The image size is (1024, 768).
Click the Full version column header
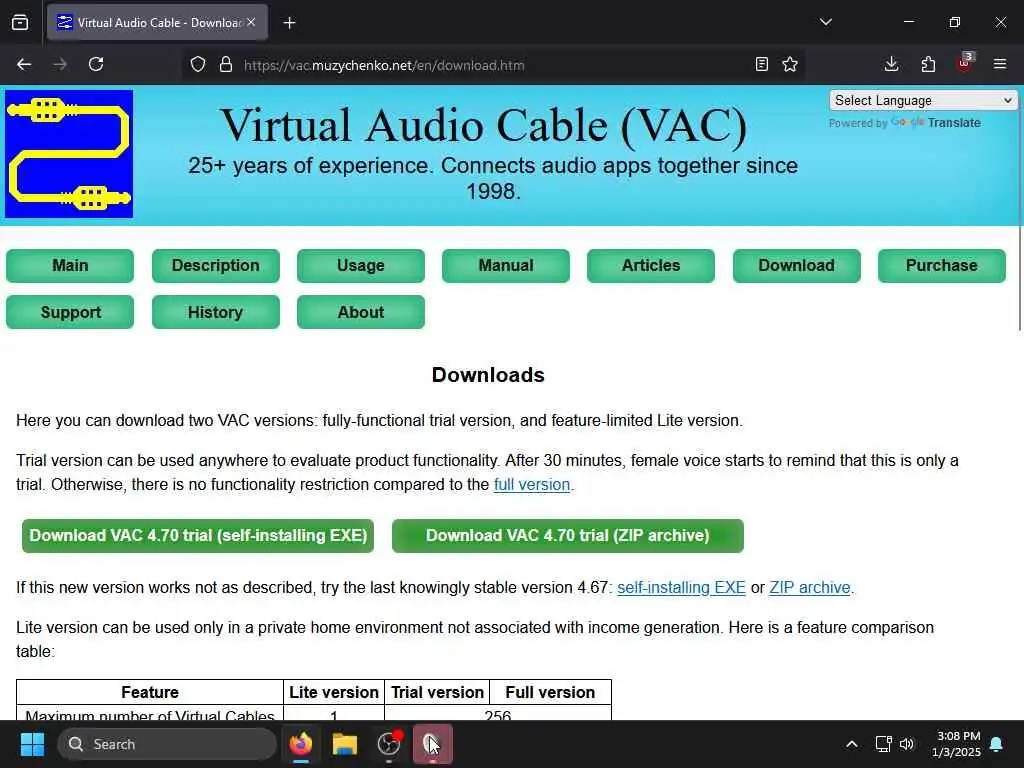tap(550, 692)
